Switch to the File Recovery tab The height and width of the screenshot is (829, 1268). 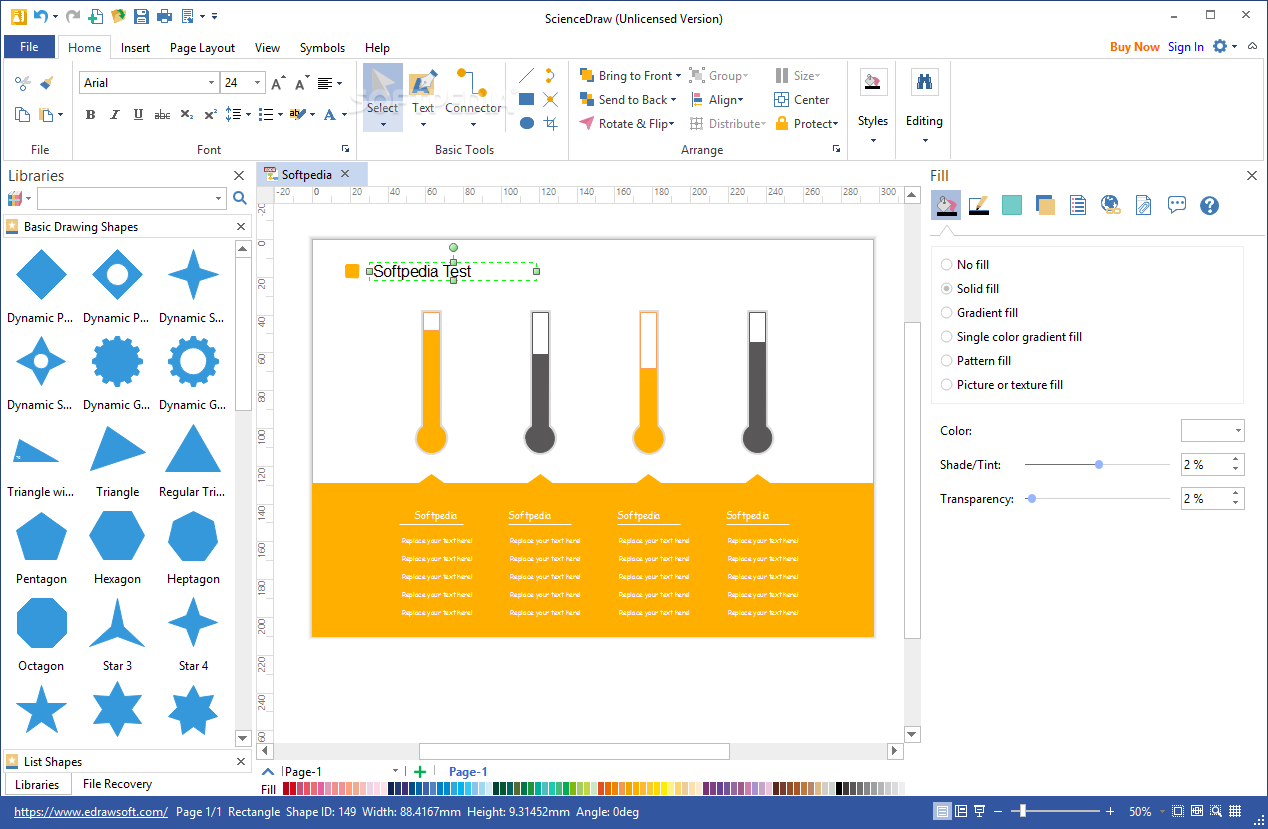117,784
